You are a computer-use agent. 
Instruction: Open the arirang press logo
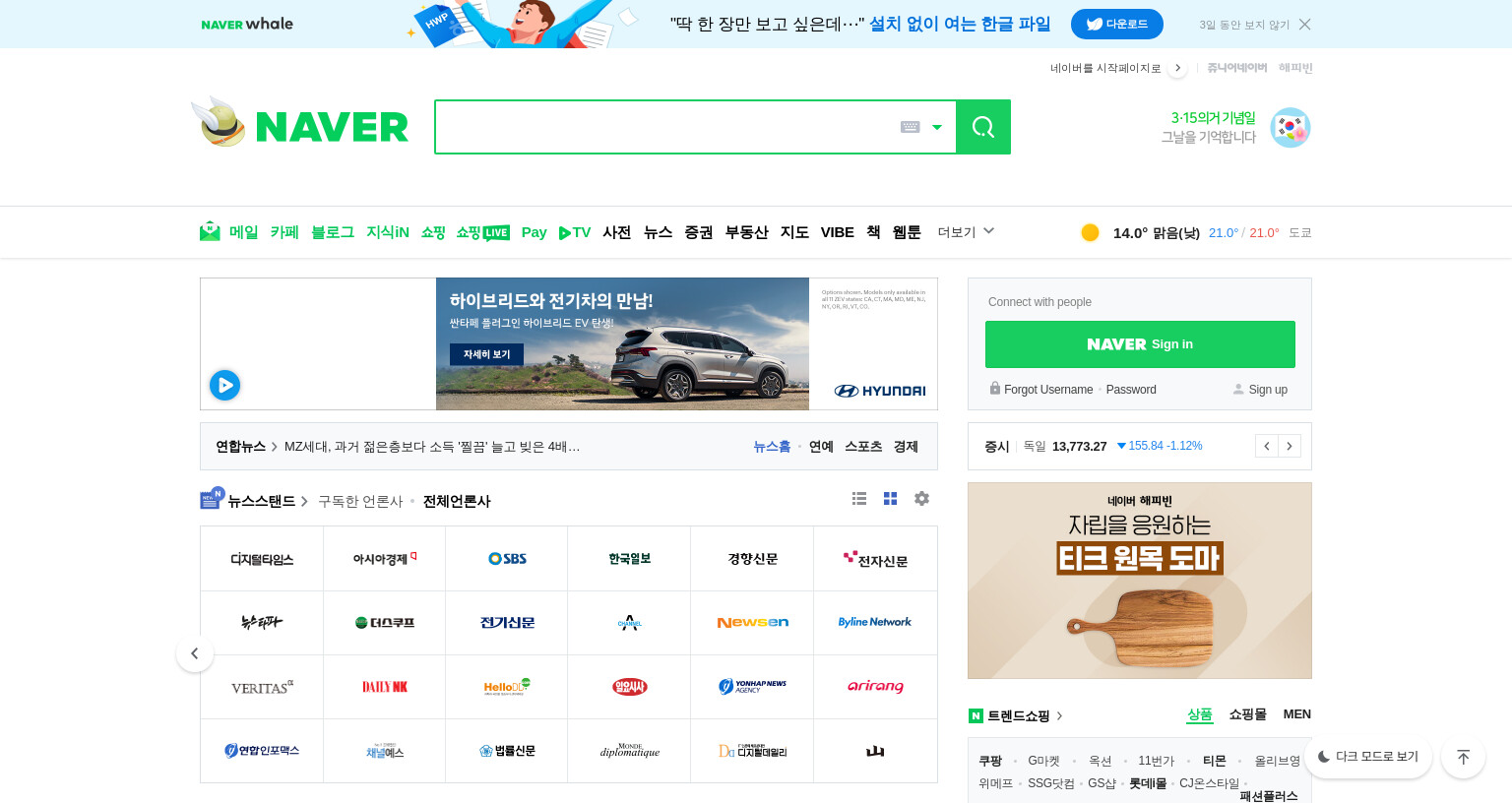(x=875, y=687)
